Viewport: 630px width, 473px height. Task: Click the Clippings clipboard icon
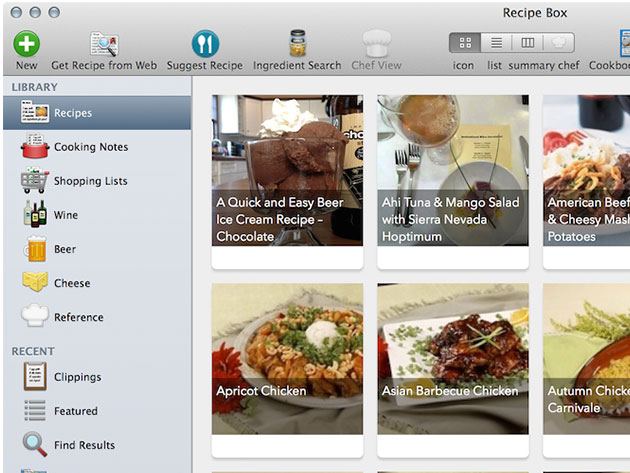point(35,377)
